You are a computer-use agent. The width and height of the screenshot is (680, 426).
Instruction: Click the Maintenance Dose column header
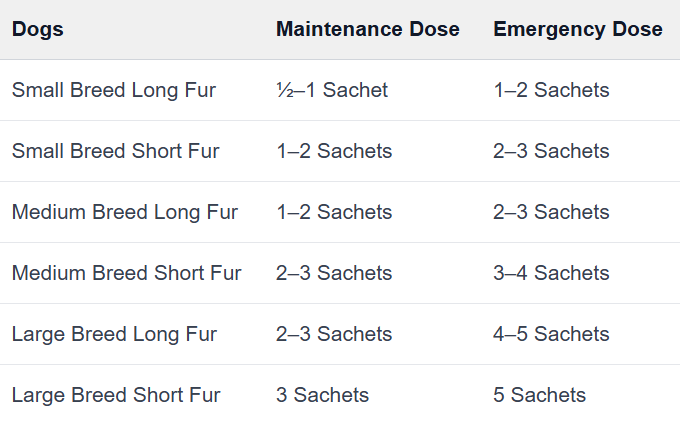pyautogui.click(x=367, y=29)
